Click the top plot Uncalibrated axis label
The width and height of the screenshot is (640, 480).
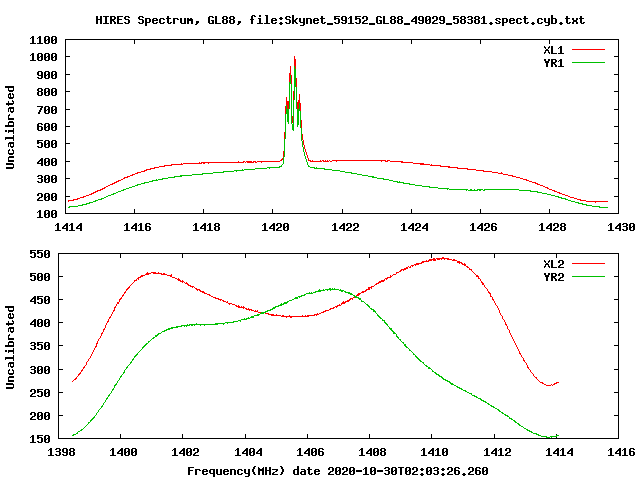point(10,127)
